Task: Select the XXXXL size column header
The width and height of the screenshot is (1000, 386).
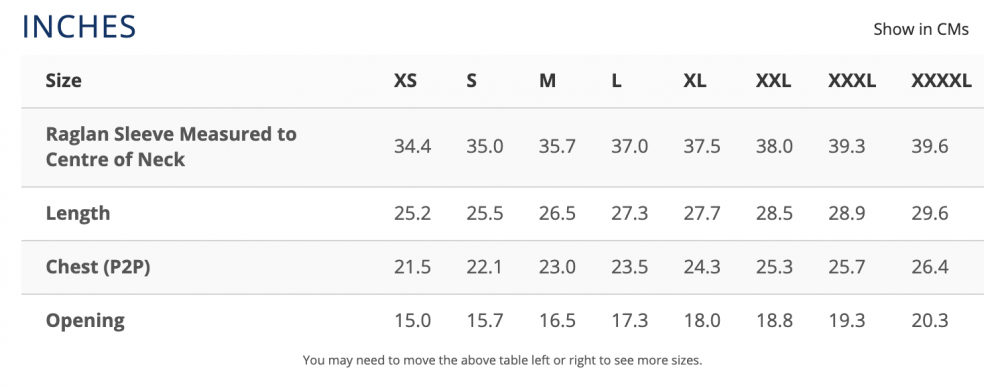Action: (x=941, y=81)
